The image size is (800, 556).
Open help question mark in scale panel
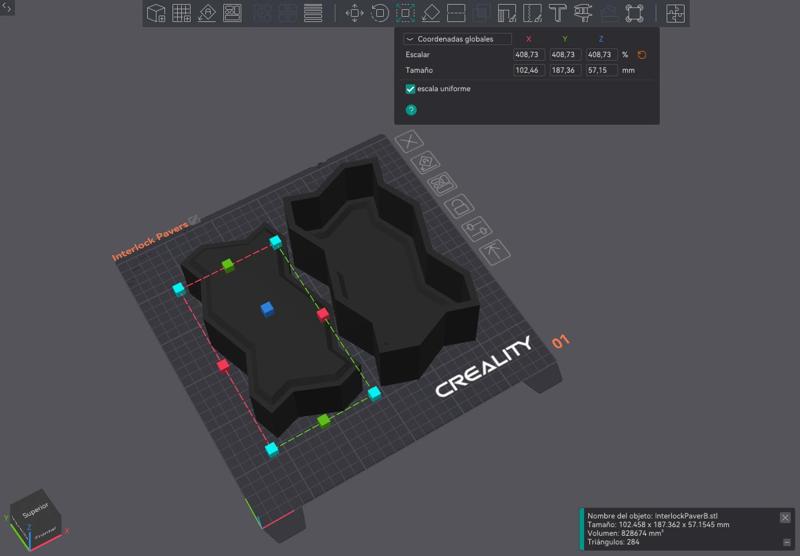(x=411, y=110)
